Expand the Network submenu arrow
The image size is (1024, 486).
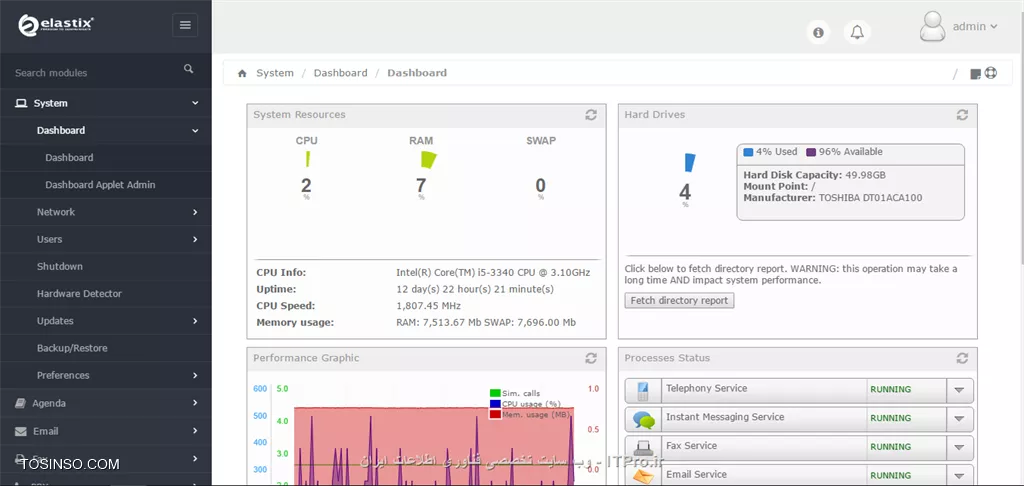tap(195, 212)
